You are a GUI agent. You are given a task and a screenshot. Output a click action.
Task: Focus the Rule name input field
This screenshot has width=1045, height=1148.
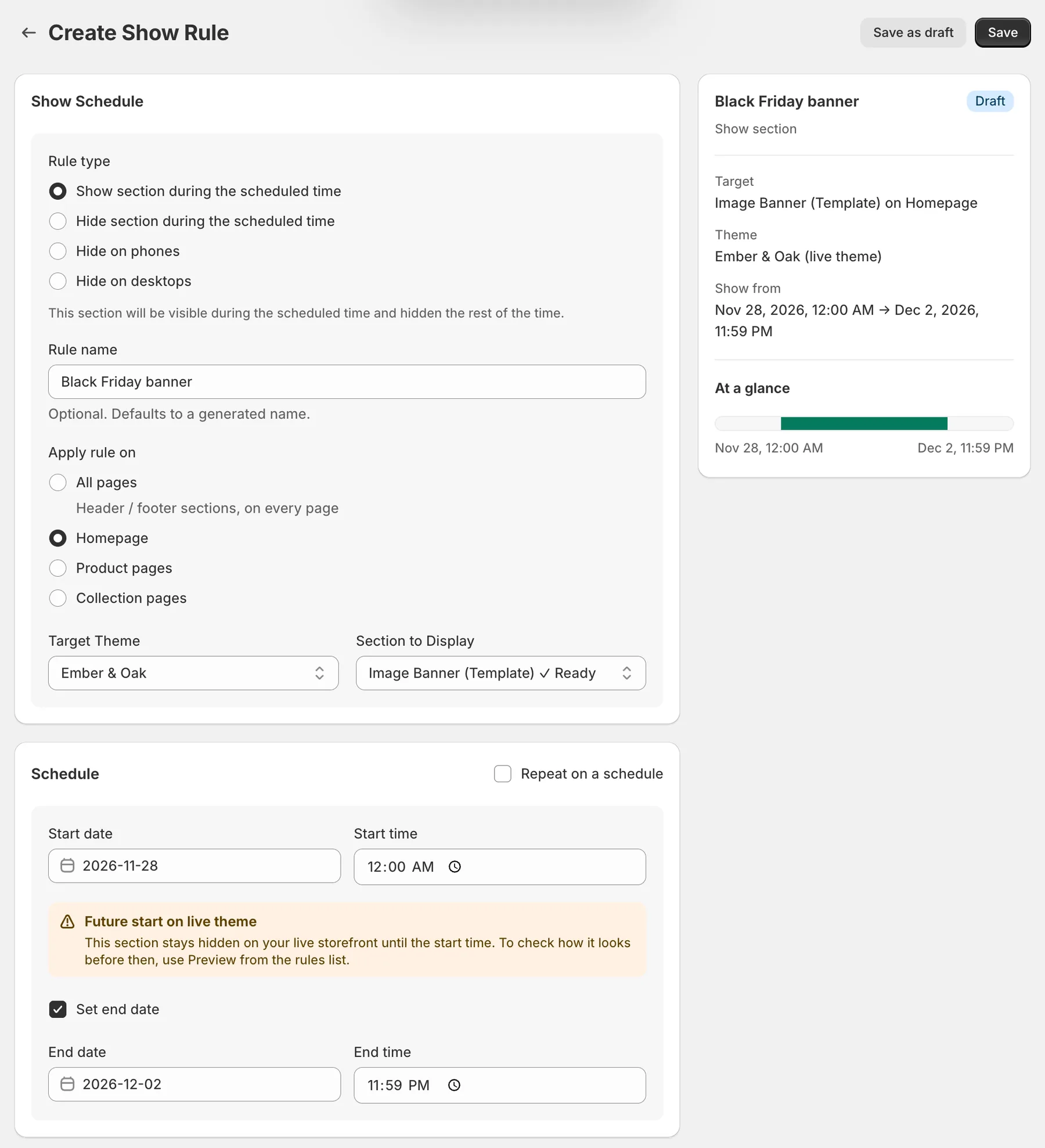coord(347,382)
